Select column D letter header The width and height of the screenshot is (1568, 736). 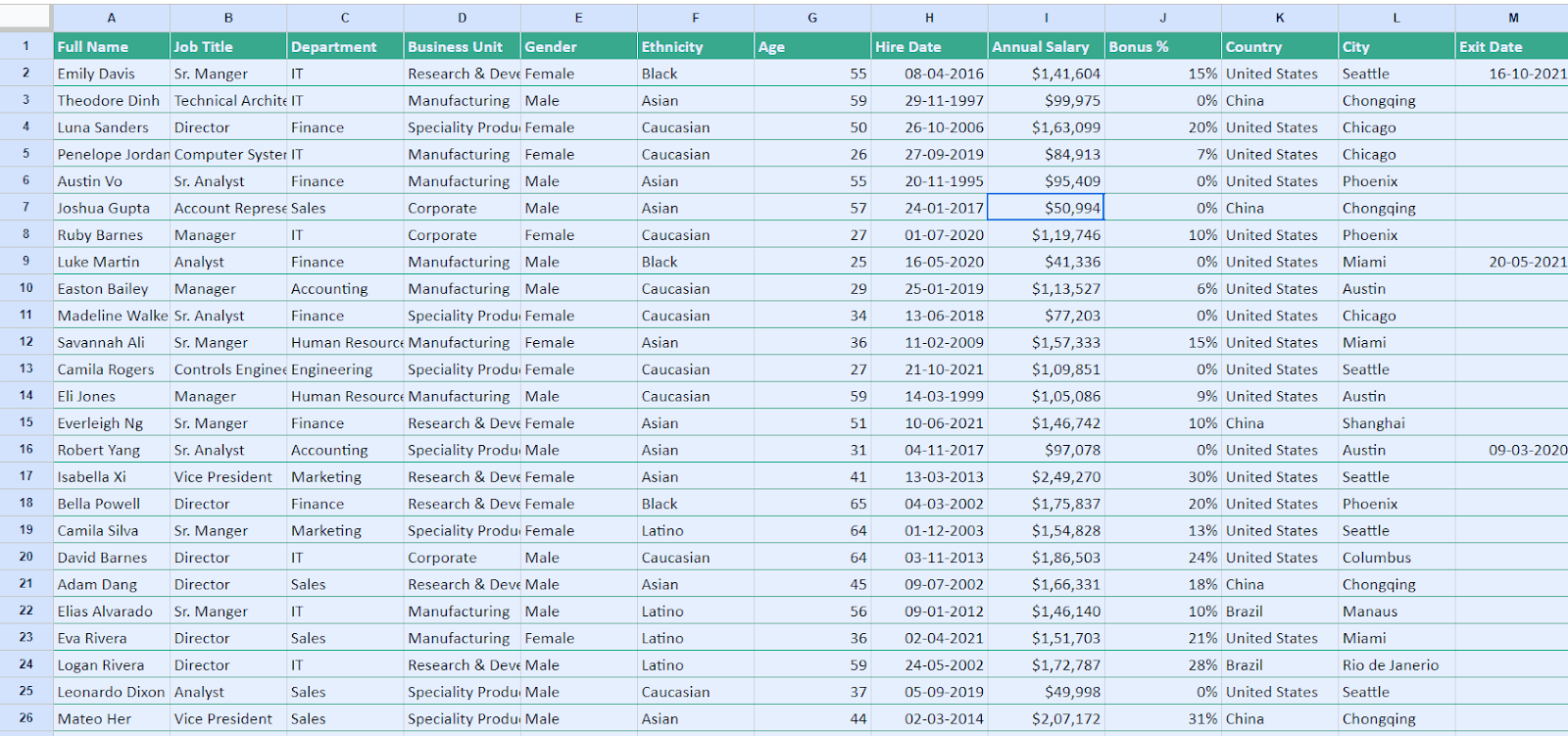(x=462, y=18)
